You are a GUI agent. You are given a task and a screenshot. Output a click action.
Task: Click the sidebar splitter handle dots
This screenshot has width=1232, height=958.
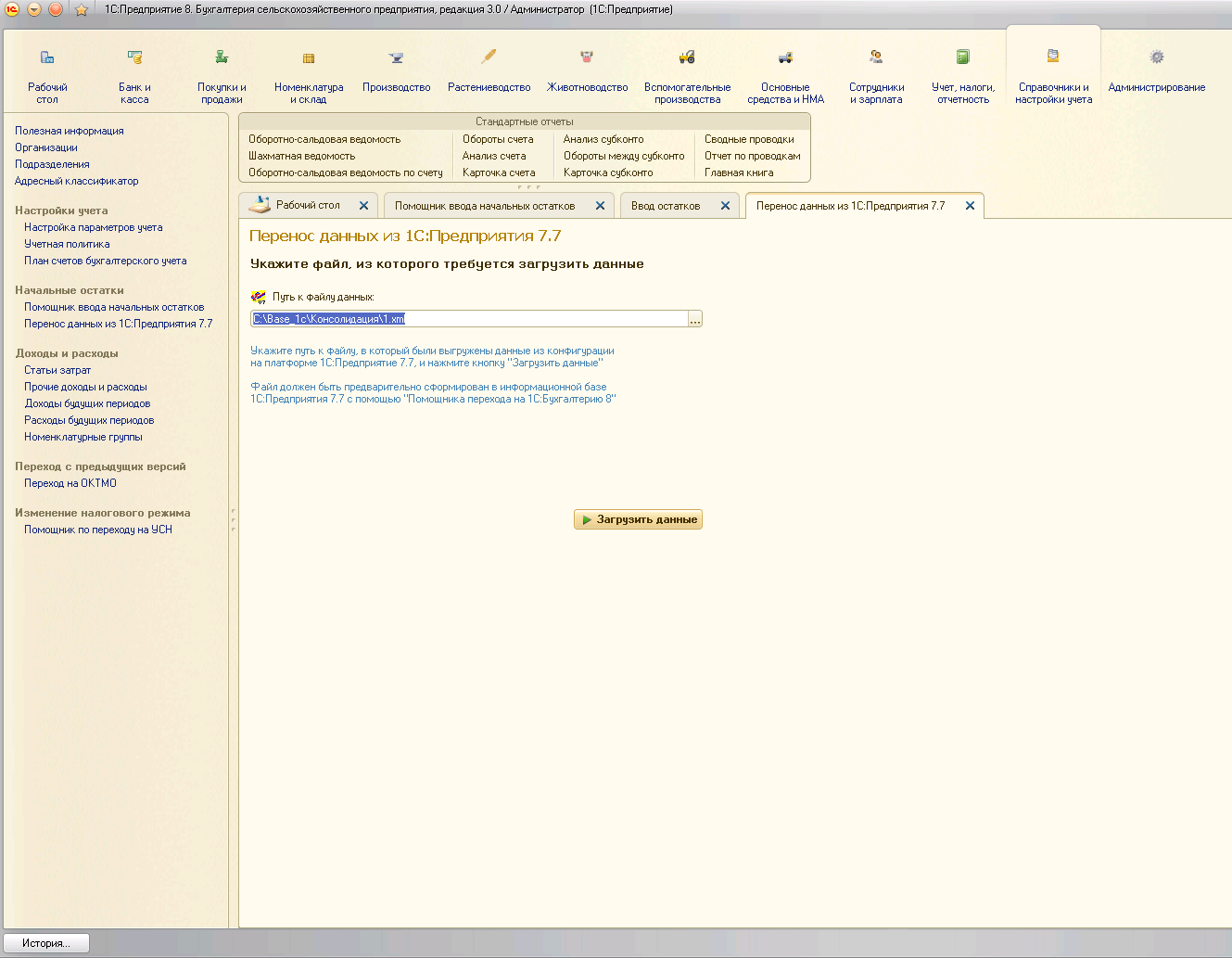click(233, 519)
